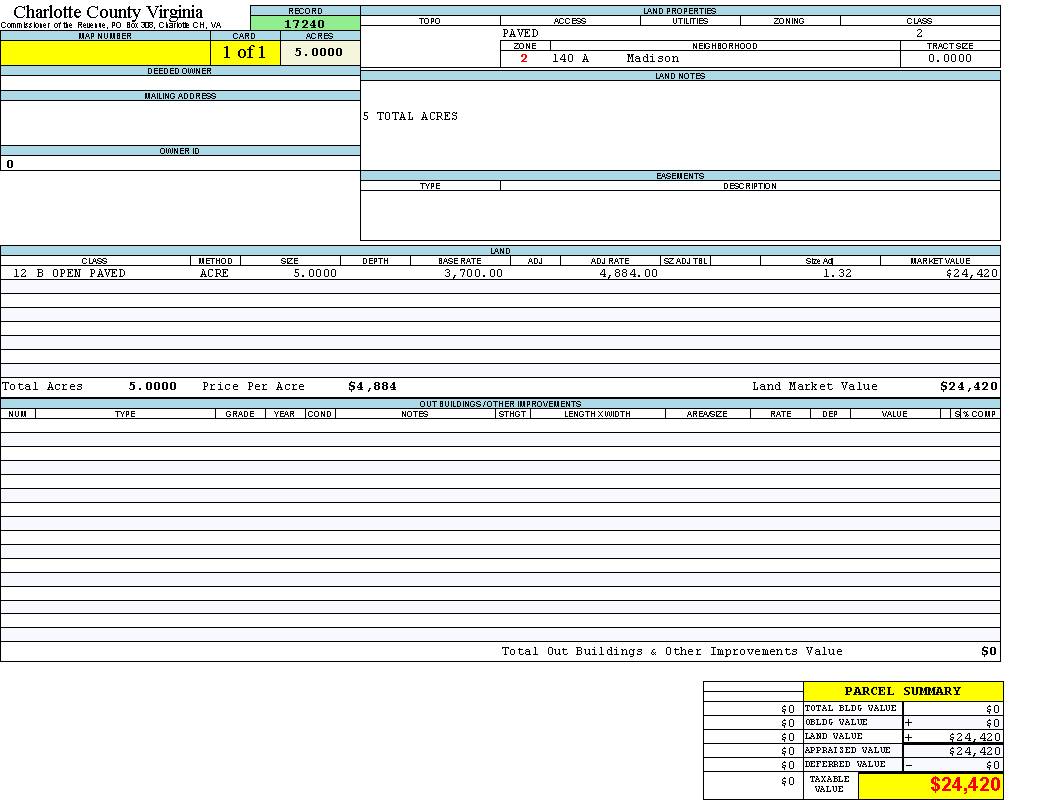Screen dimensions: 1050x800
Task: Select the '12 B OPEN PAVED' land class row
Action: click(x=69, y=273)
